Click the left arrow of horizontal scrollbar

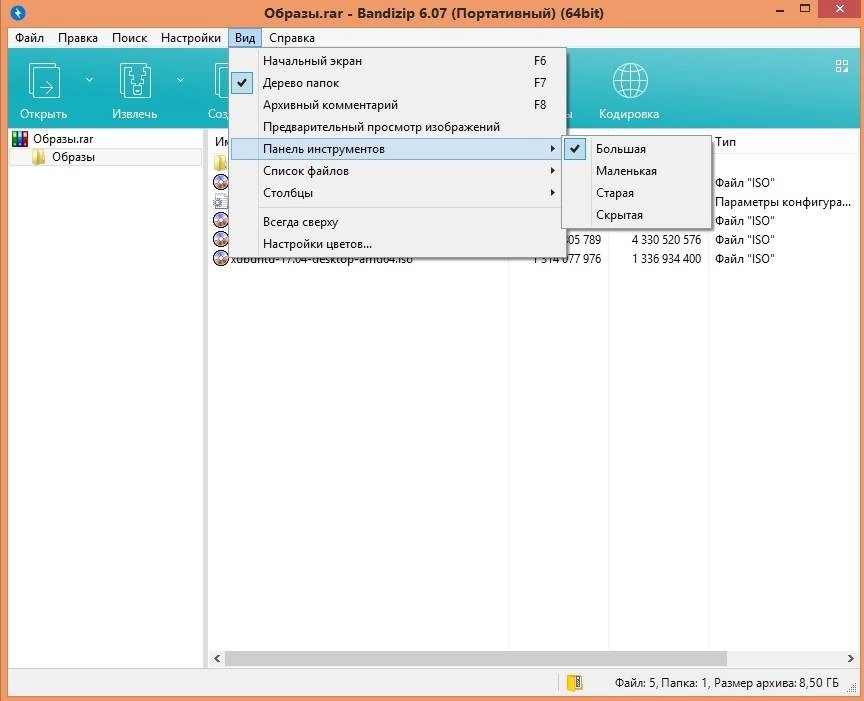tap(217, 658)
